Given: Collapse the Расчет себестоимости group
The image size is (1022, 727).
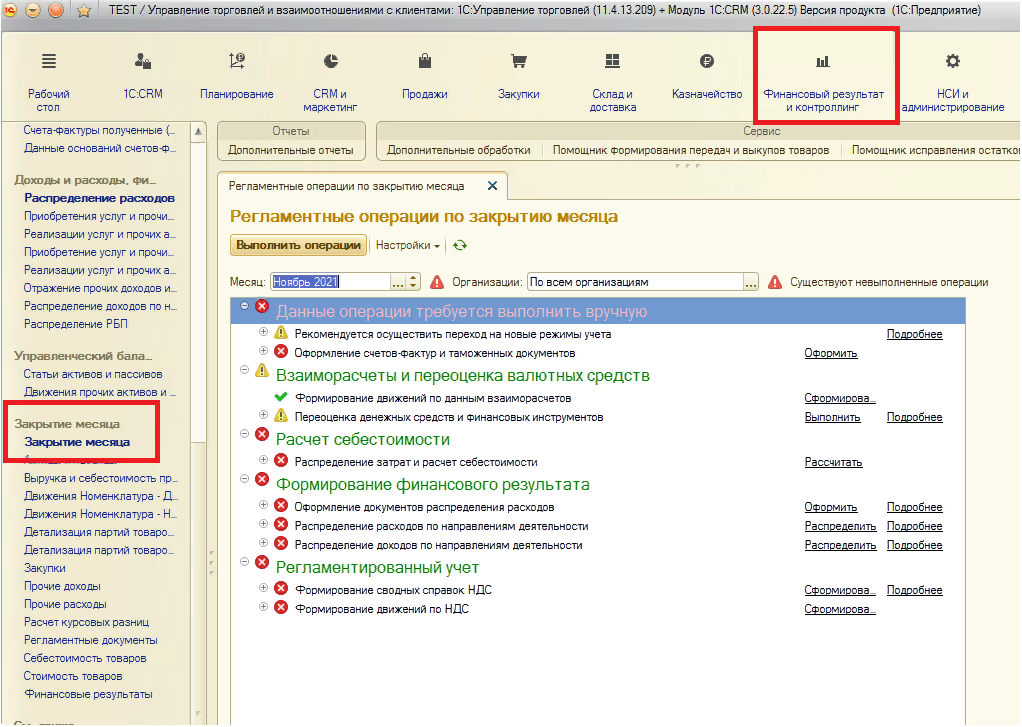Looking at the screenshot, I should (x=244, y=434).
